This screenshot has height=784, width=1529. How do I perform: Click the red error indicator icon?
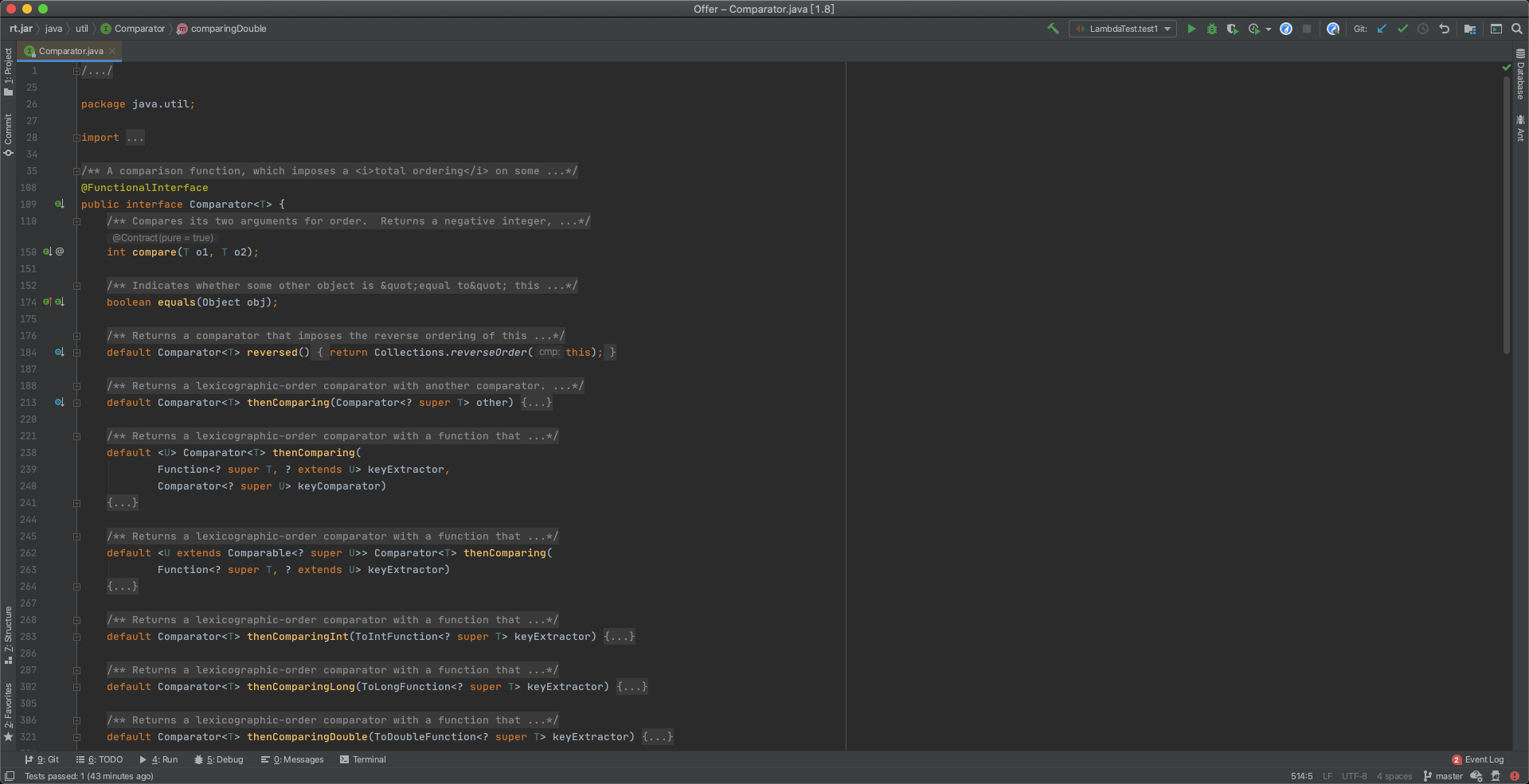(x=1515, y=776)
